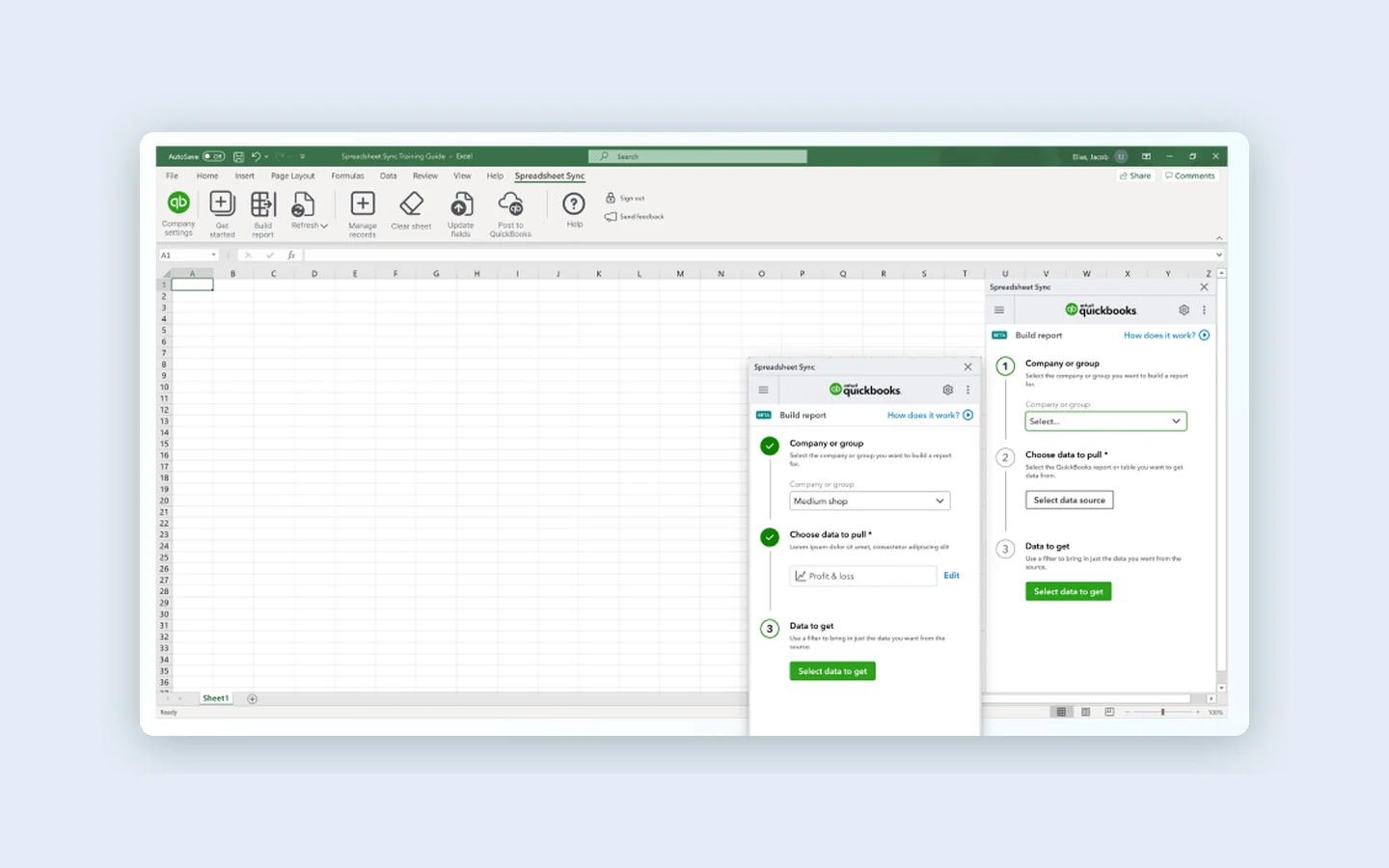Switch to Page Layout view in status bar
1389x868 pixels.
tap(1085, 712)
